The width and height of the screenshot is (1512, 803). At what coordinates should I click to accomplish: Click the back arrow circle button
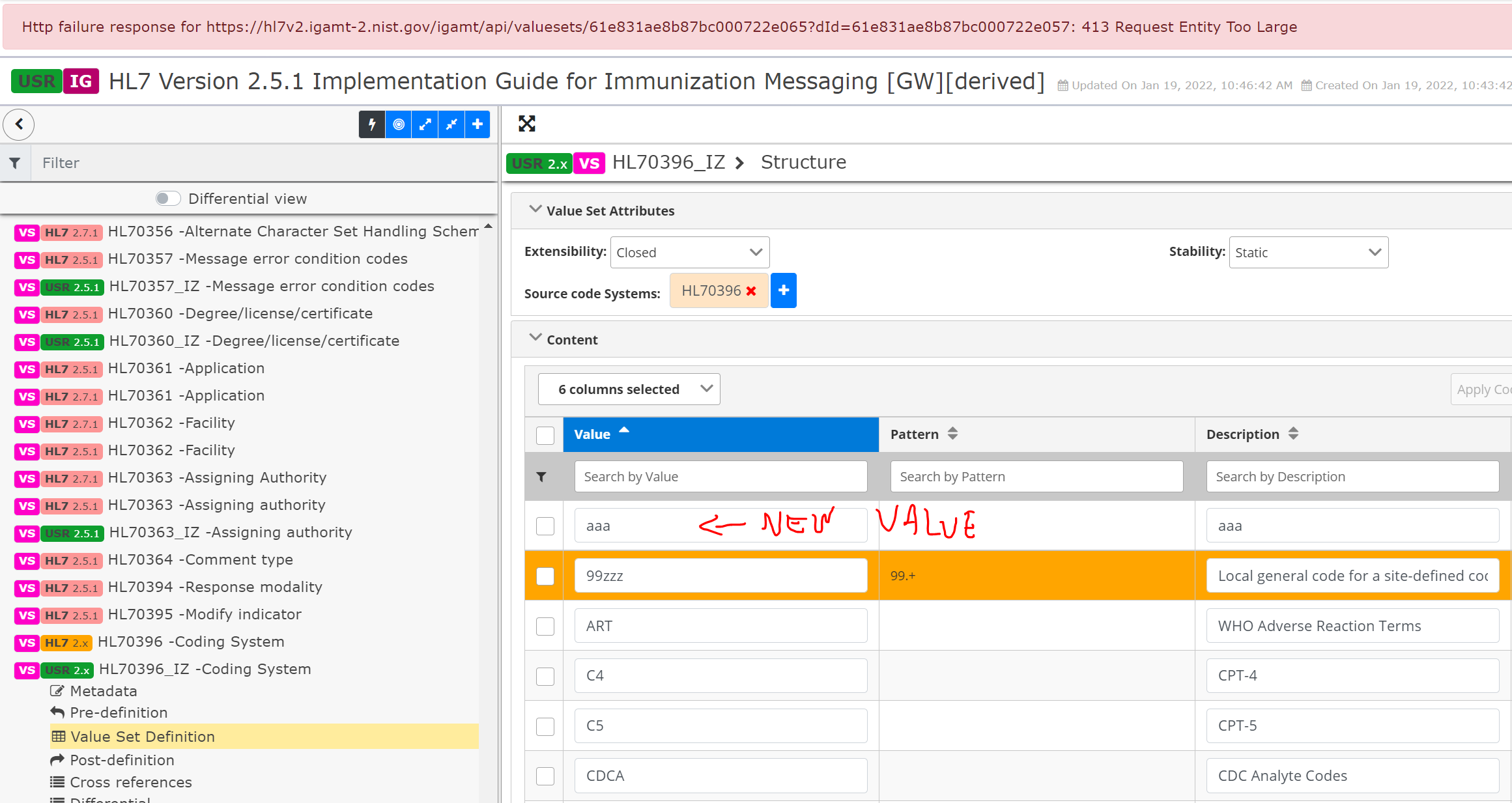19,124
